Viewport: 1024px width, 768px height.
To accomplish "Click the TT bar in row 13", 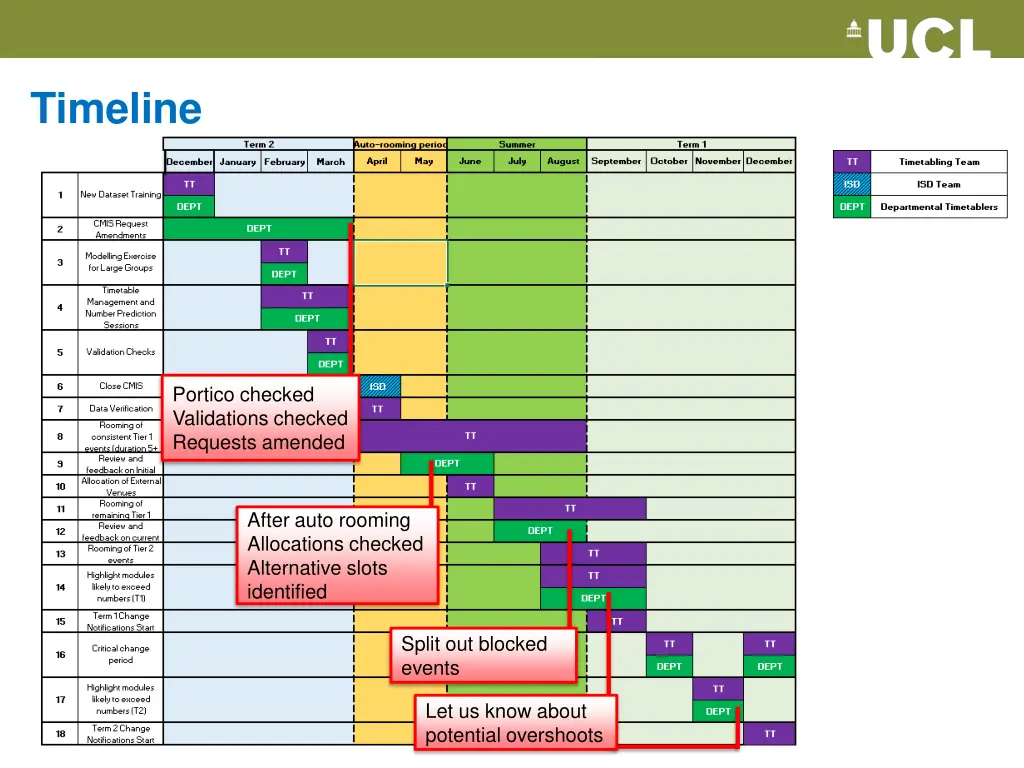I will (594, 553).
